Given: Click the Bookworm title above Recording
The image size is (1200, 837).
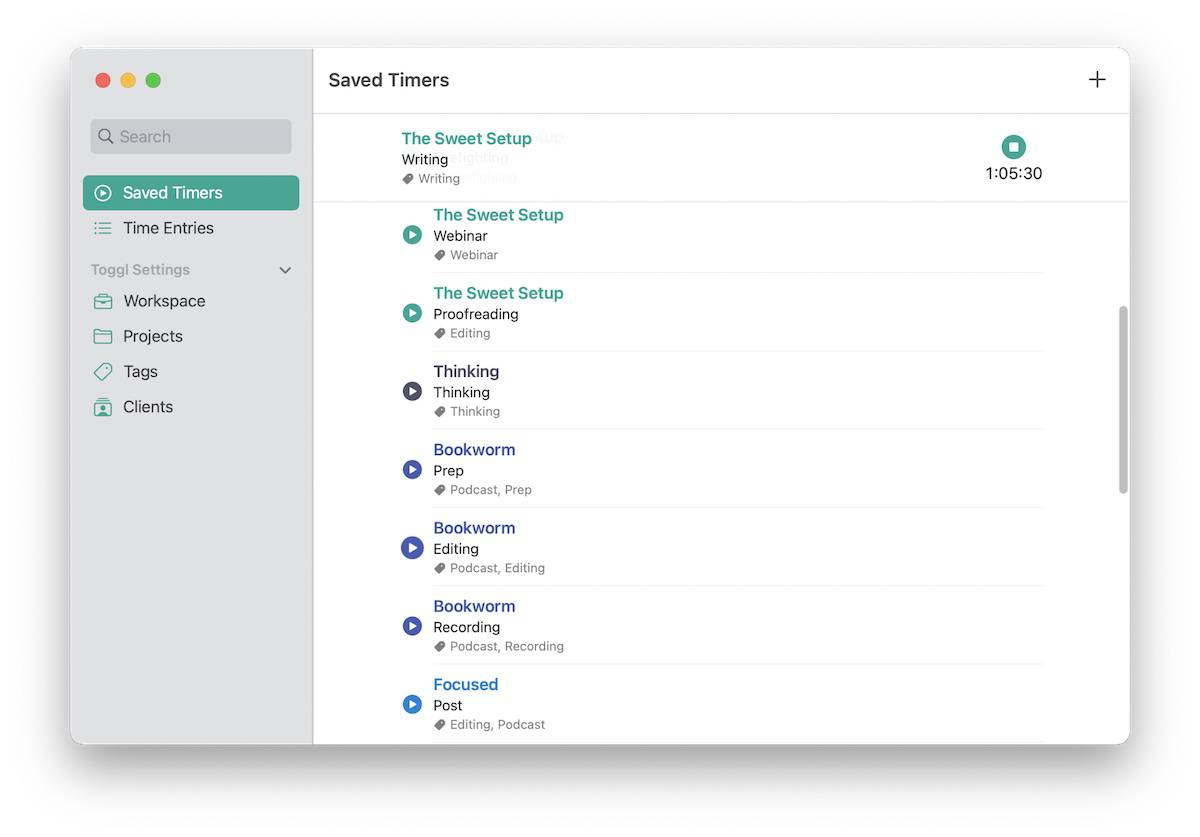Looking at the screenshot, I should coord(474,606).
